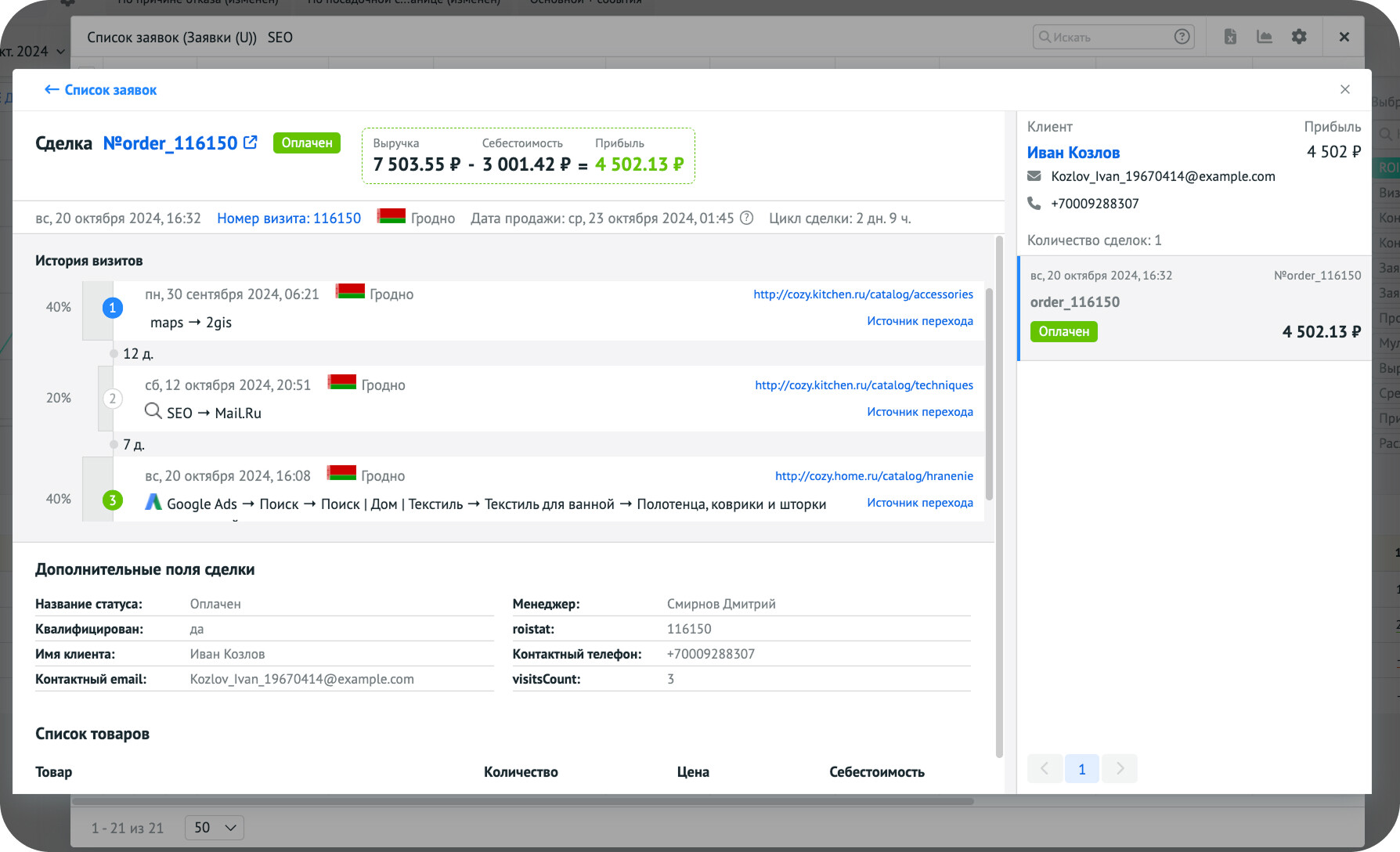
Task: Select visit number 1 marker in history
Action: click(113, 308)
